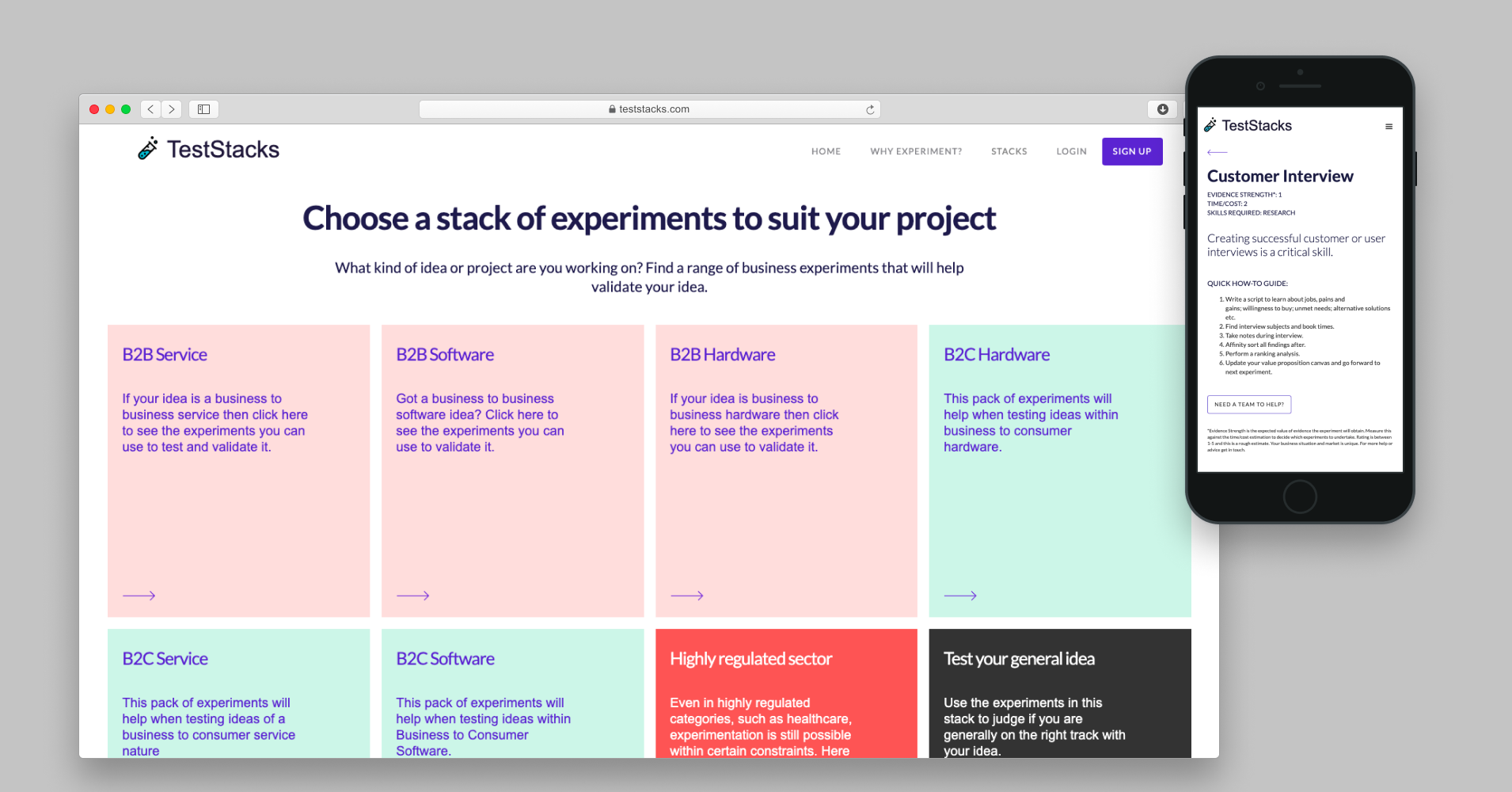The height and width of the screenshot is (792, 1512).
Task: Click the phone home button
Action: pos(1300,497)
